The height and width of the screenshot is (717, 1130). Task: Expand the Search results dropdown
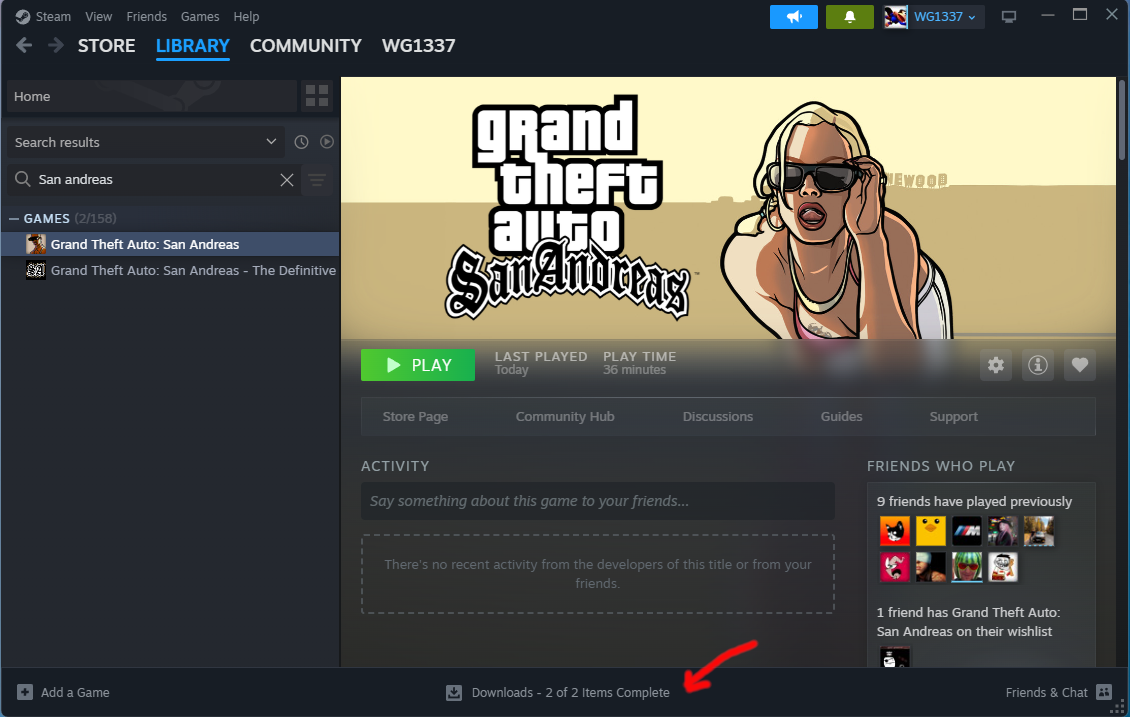pos(146,142)
